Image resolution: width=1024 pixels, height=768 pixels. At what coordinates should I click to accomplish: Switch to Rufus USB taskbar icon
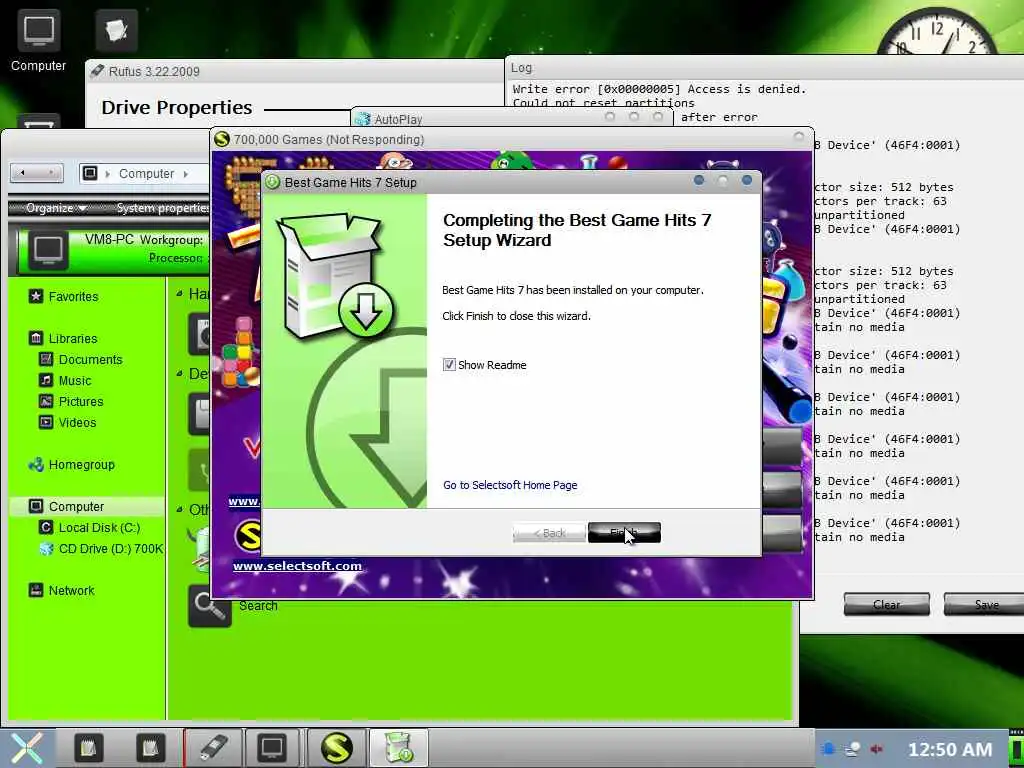click(x=213, y=748)
